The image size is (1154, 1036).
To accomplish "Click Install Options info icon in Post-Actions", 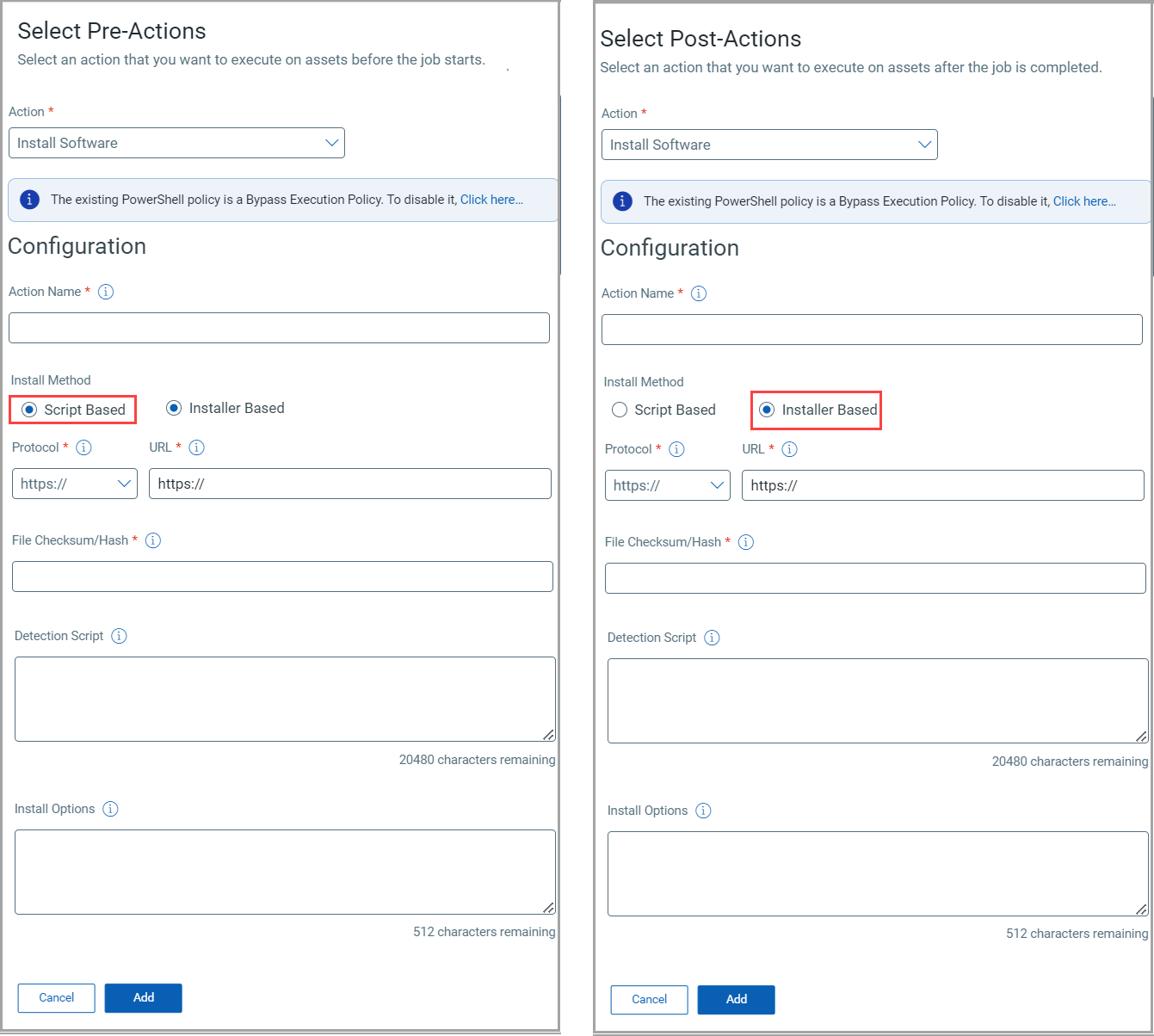I will (x=703, y=811).
